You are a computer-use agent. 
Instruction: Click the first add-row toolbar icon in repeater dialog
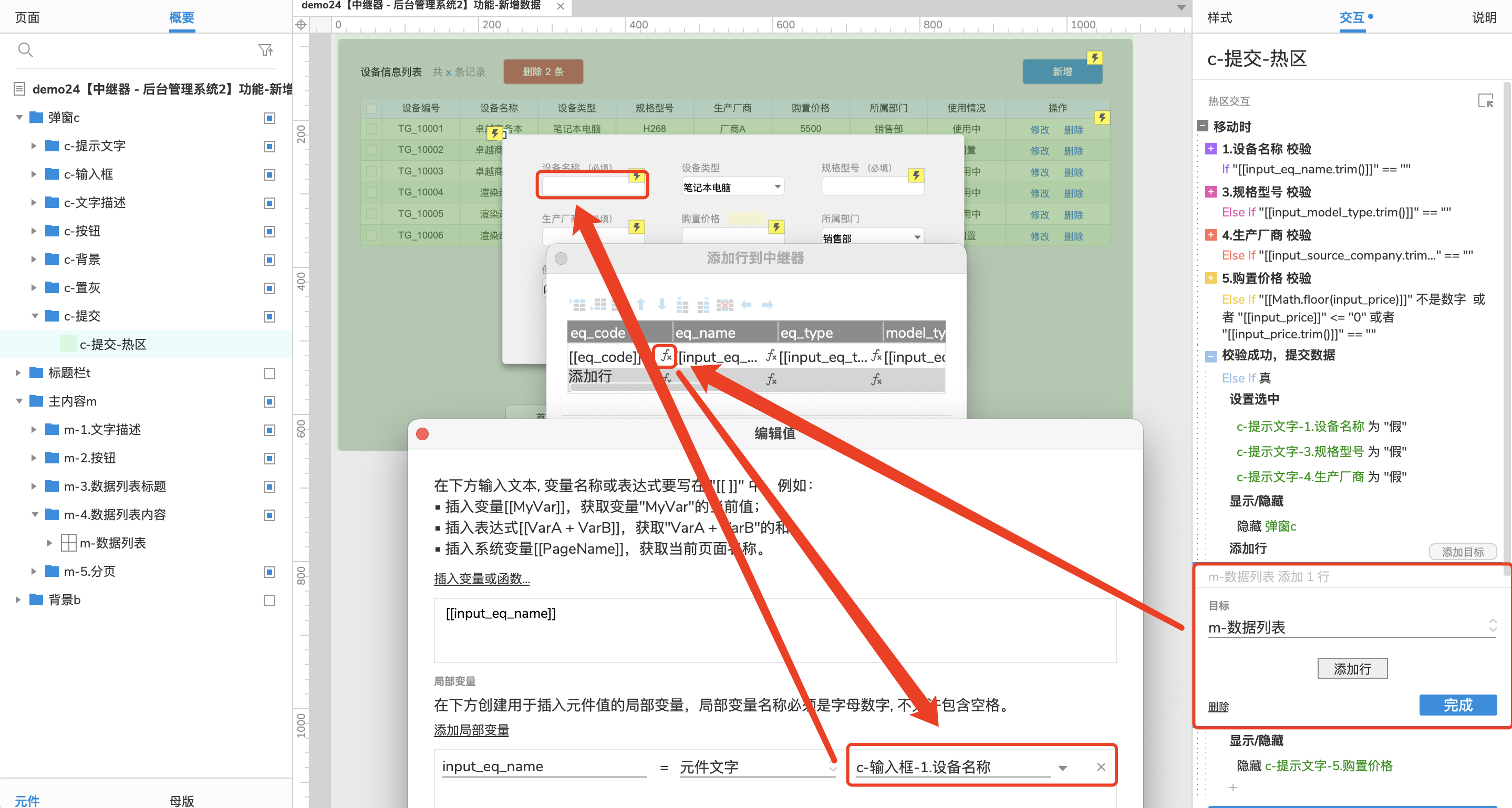(578, 305)
